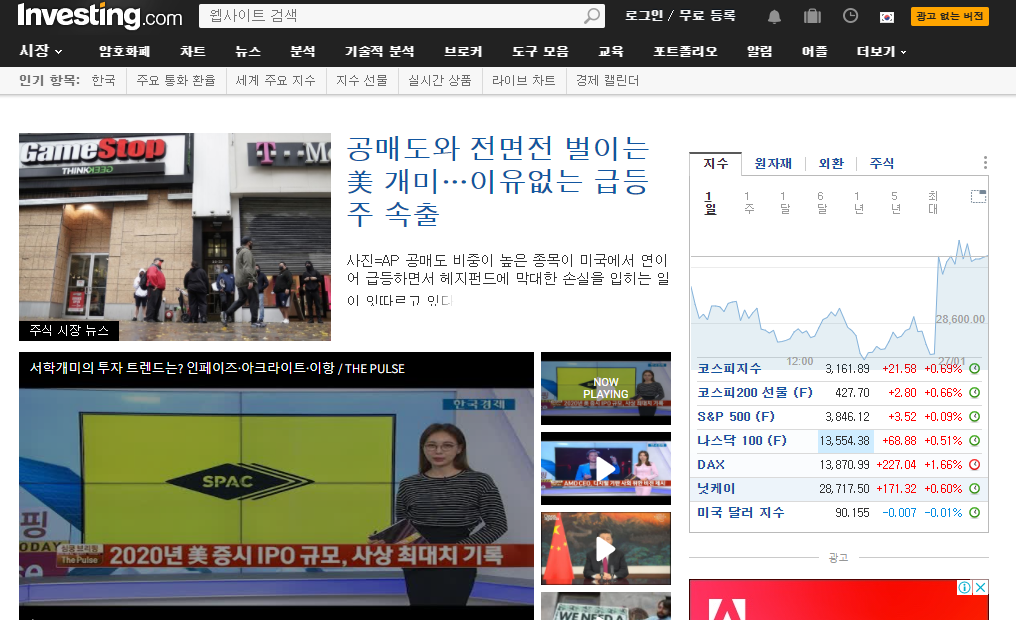Select the 6달 chart range

[x=822, y=202]
